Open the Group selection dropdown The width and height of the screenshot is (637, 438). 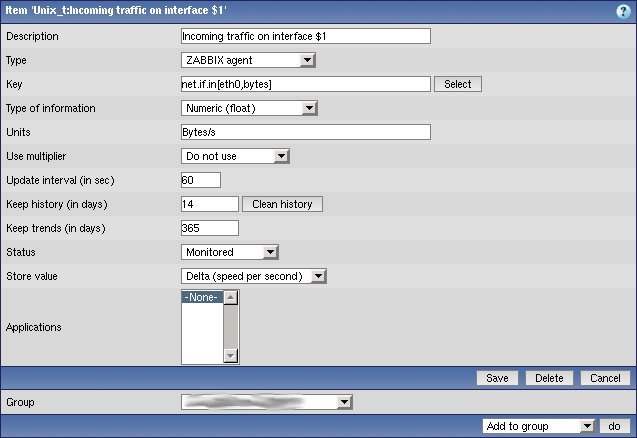(x=267, y=402)
